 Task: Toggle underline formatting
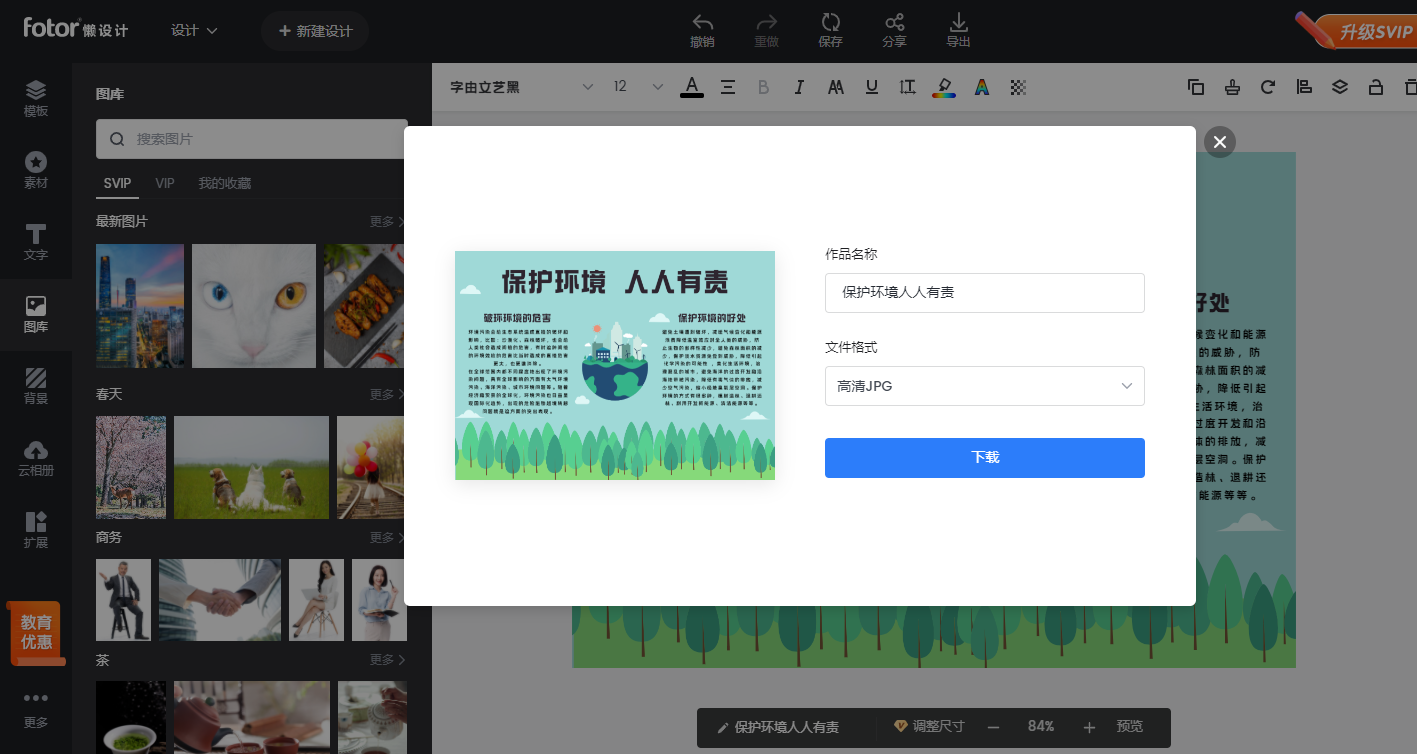tap(872, 87)
